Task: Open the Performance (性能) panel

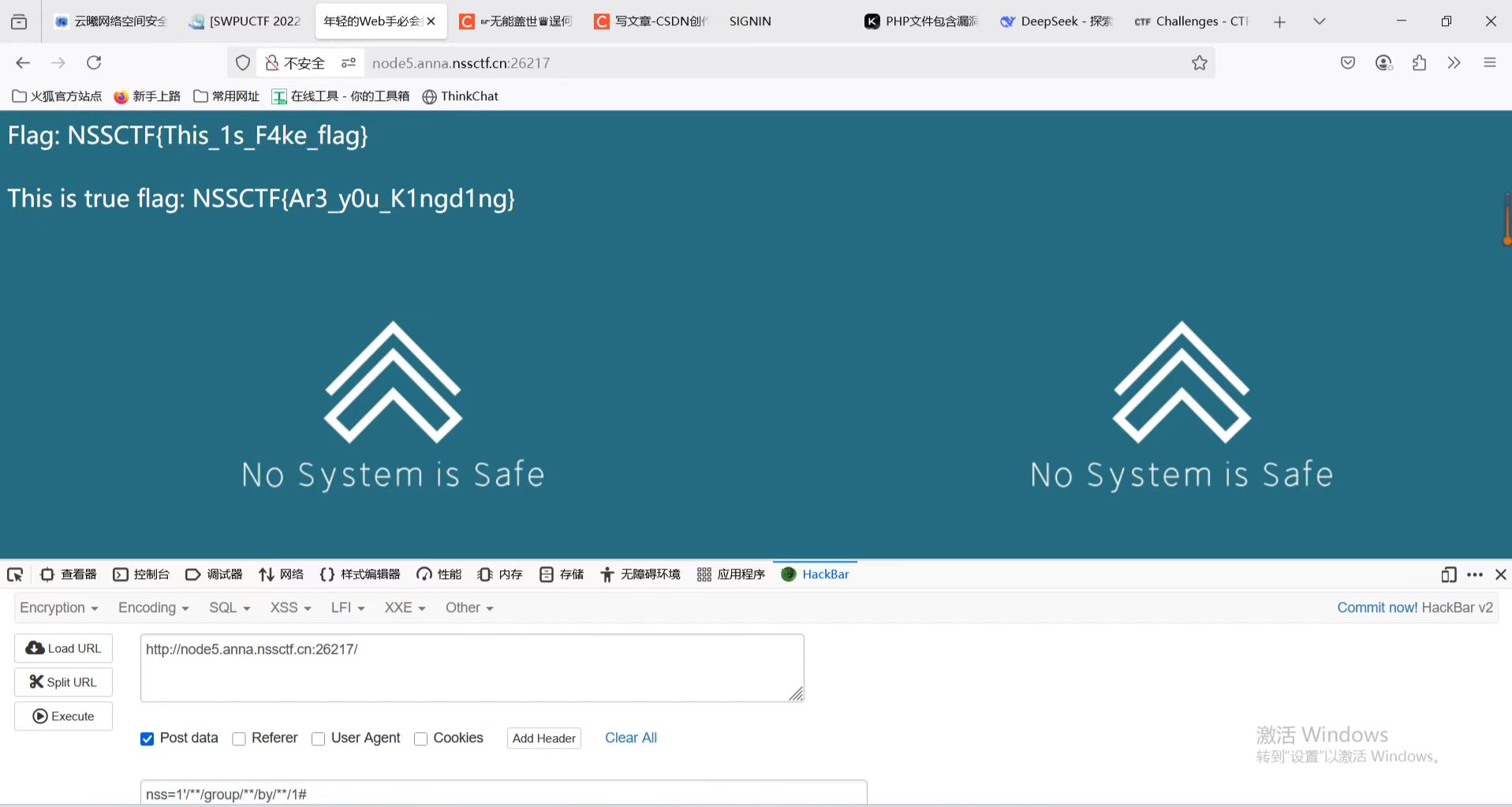Action: (x=439, y=574)
